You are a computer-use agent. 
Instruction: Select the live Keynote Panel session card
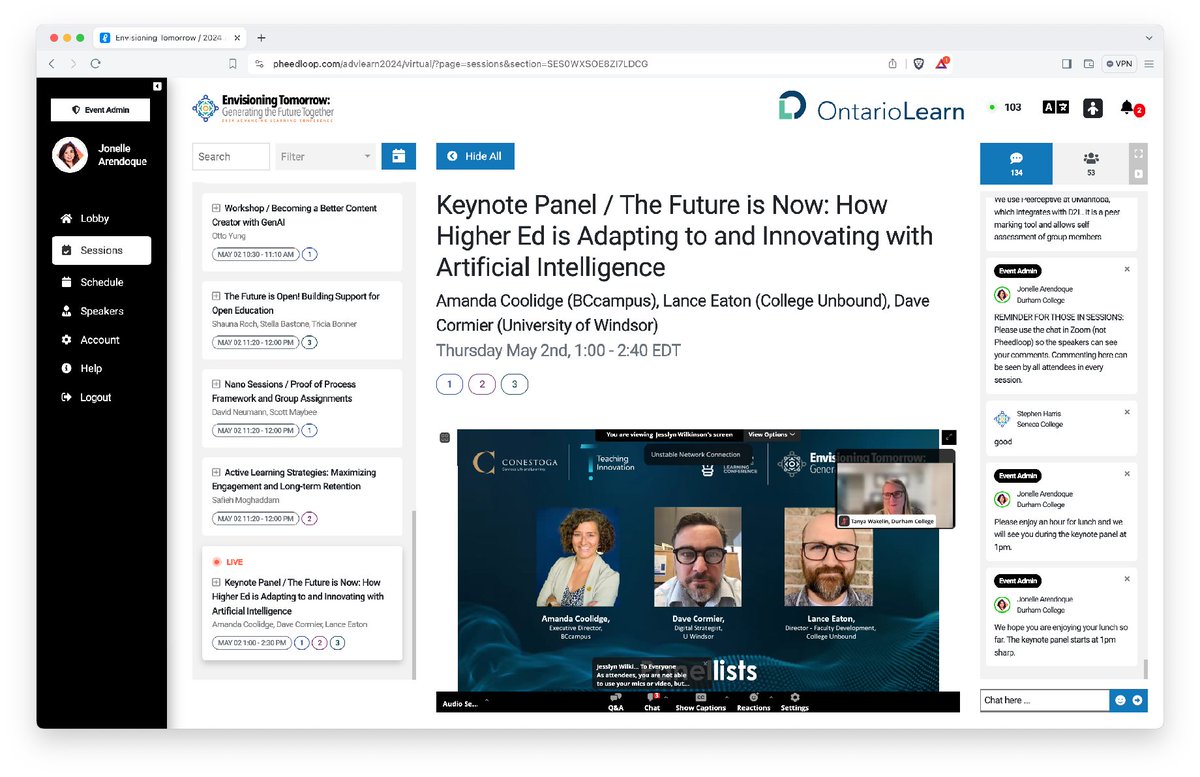tap(300, 598)
